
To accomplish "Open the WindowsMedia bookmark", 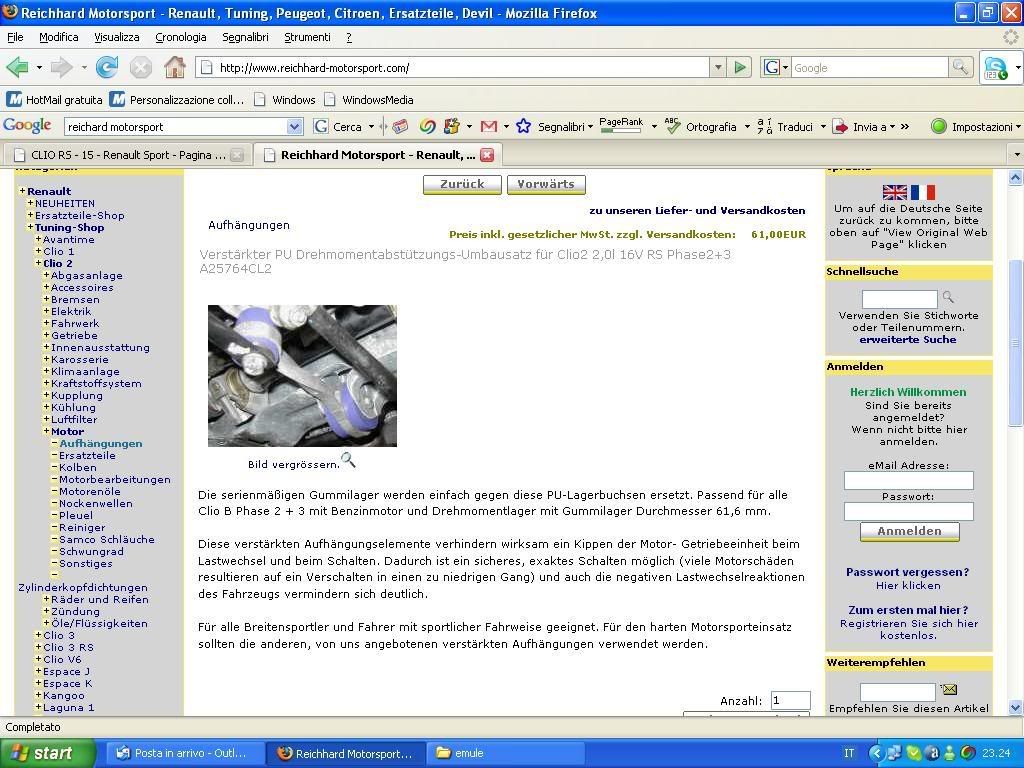I will 369,100.
